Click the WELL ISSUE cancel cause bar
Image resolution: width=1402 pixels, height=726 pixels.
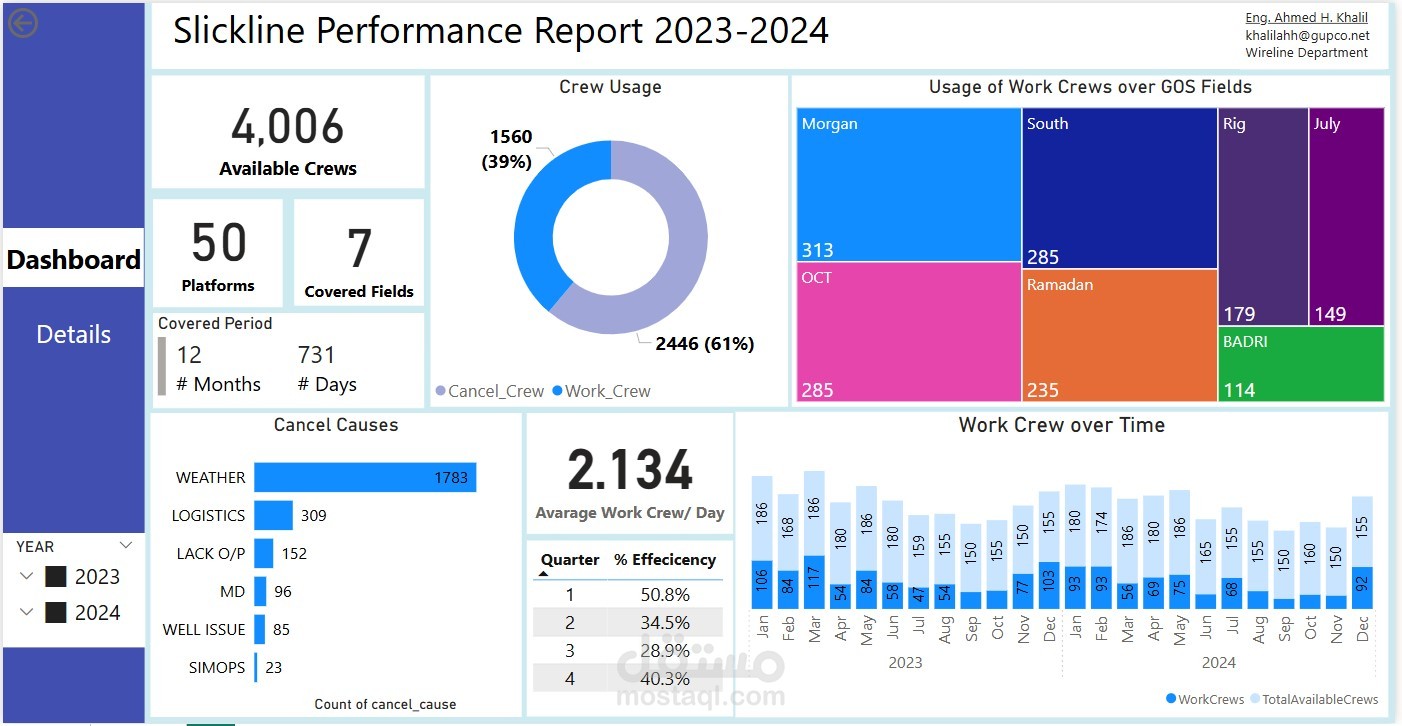click(x=259, y=629)
